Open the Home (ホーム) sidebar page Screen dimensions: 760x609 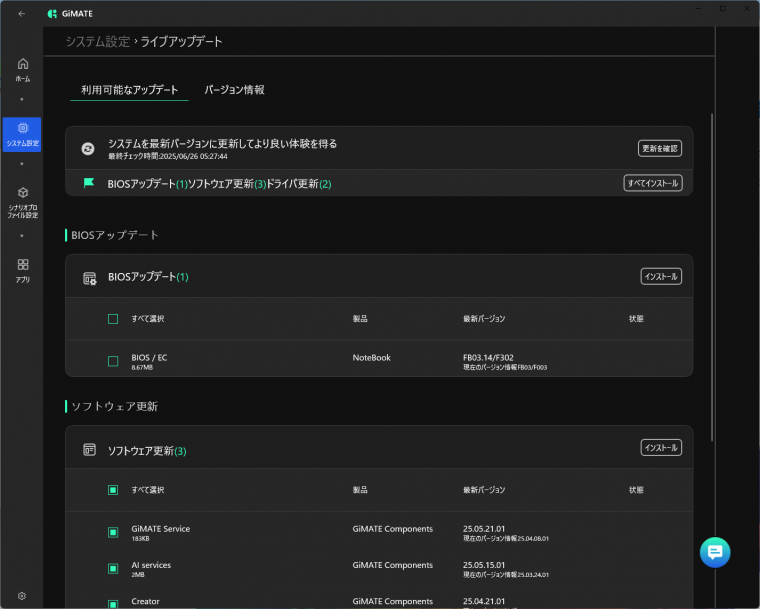coord(23,70)
